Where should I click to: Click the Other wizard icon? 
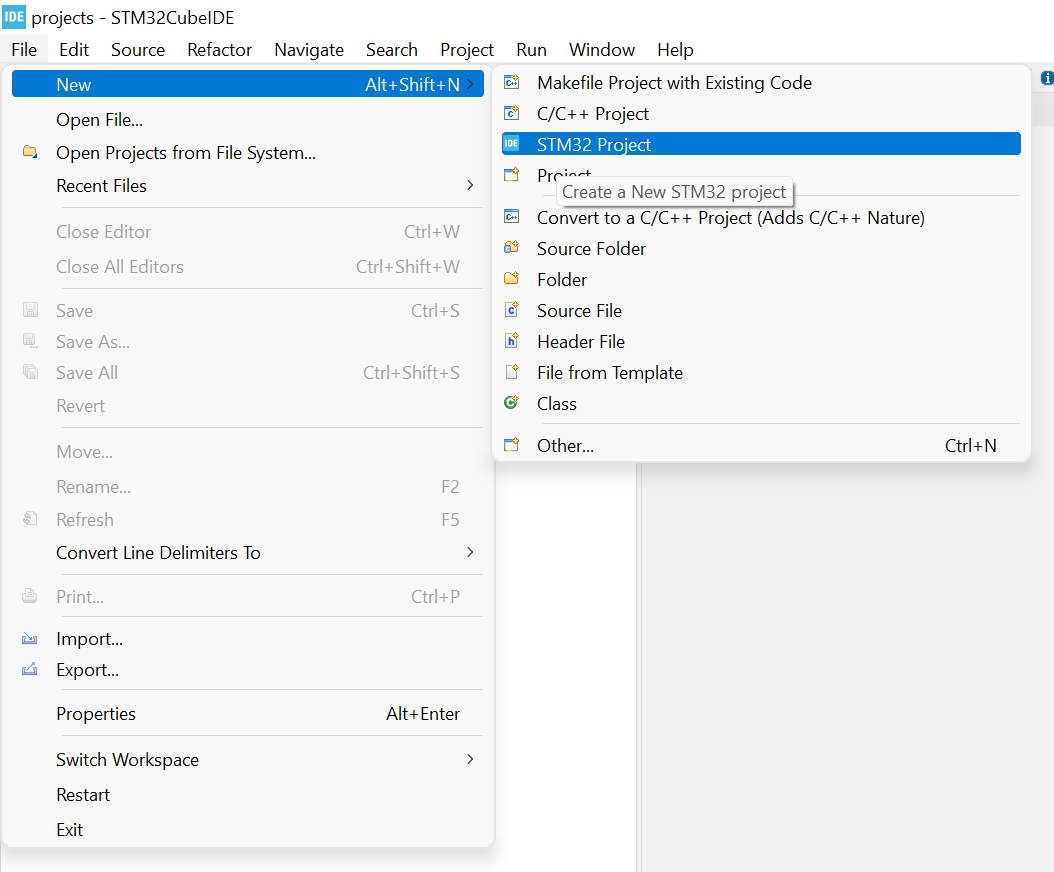pos(512,444)
